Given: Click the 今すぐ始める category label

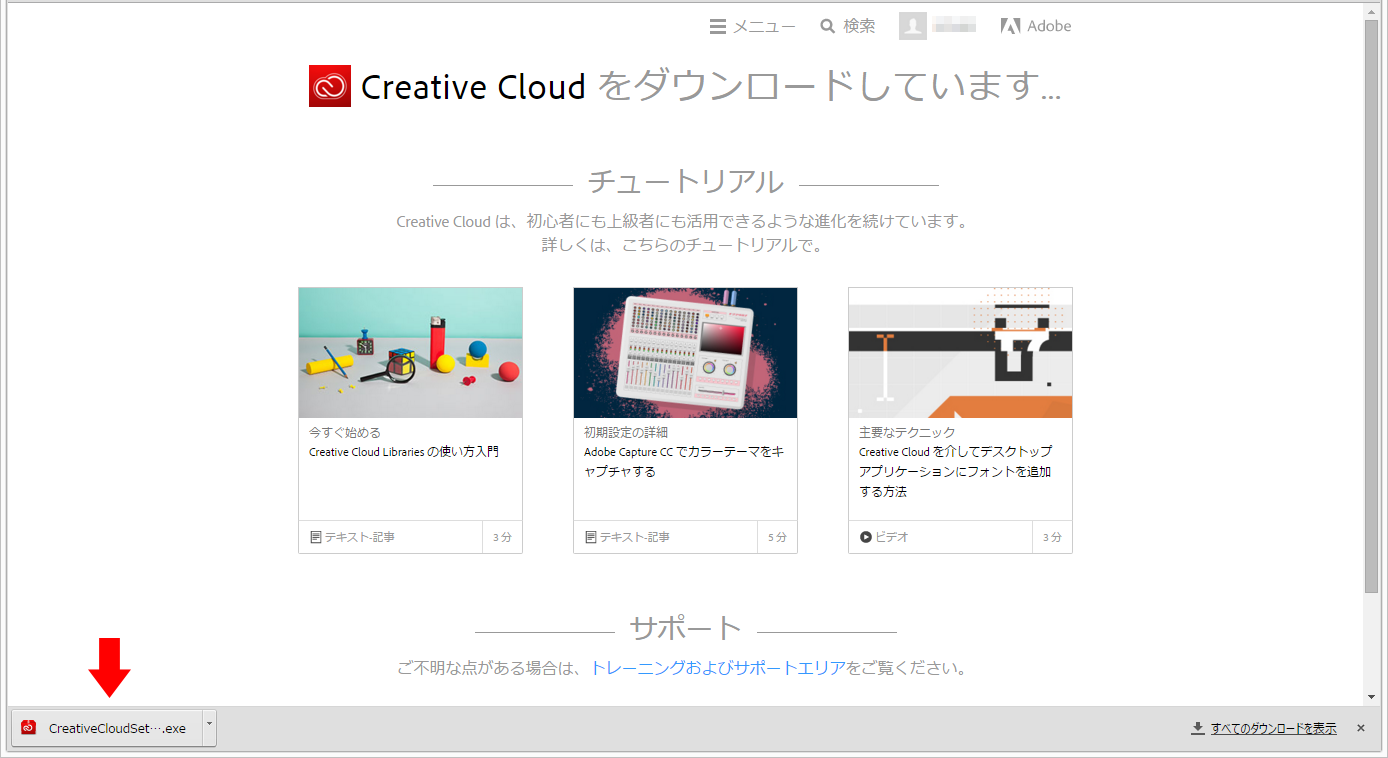Looking at the screenshot, I should click(x=345, y=432).
